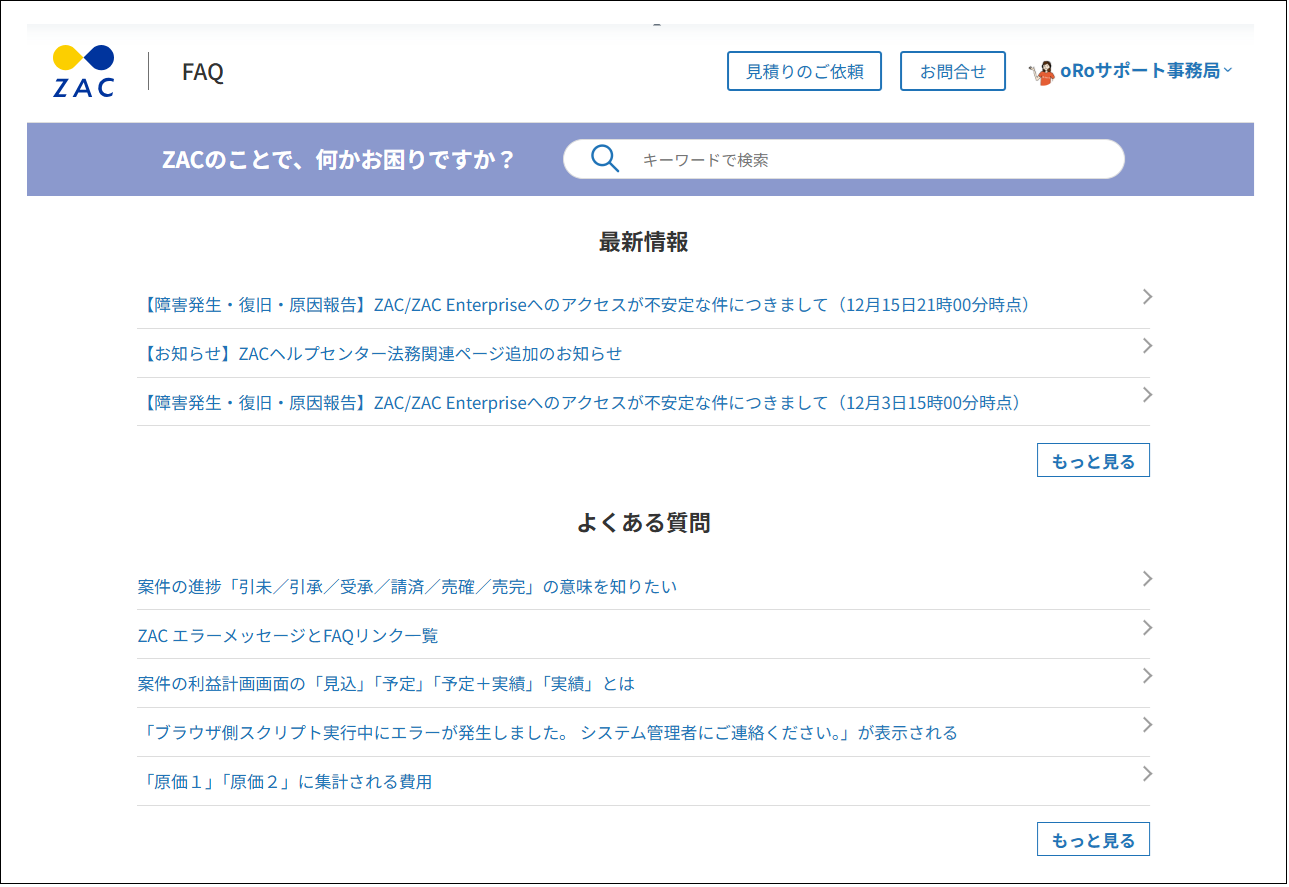Click the 見積りのご依頼 button
This screenshot has width=1289, height=887.
click(x=804, y=70)
